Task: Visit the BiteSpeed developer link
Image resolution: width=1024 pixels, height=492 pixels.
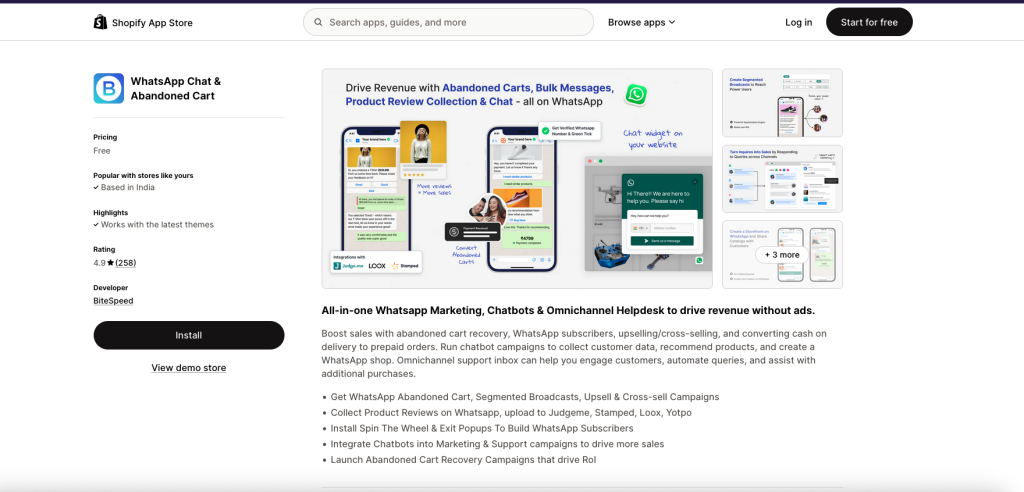Action: click(113, 300)
